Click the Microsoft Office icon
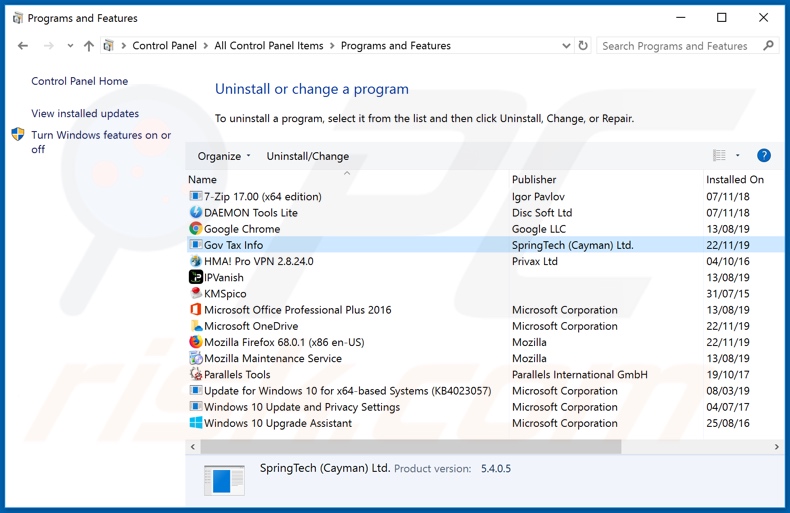 [195, 309]
